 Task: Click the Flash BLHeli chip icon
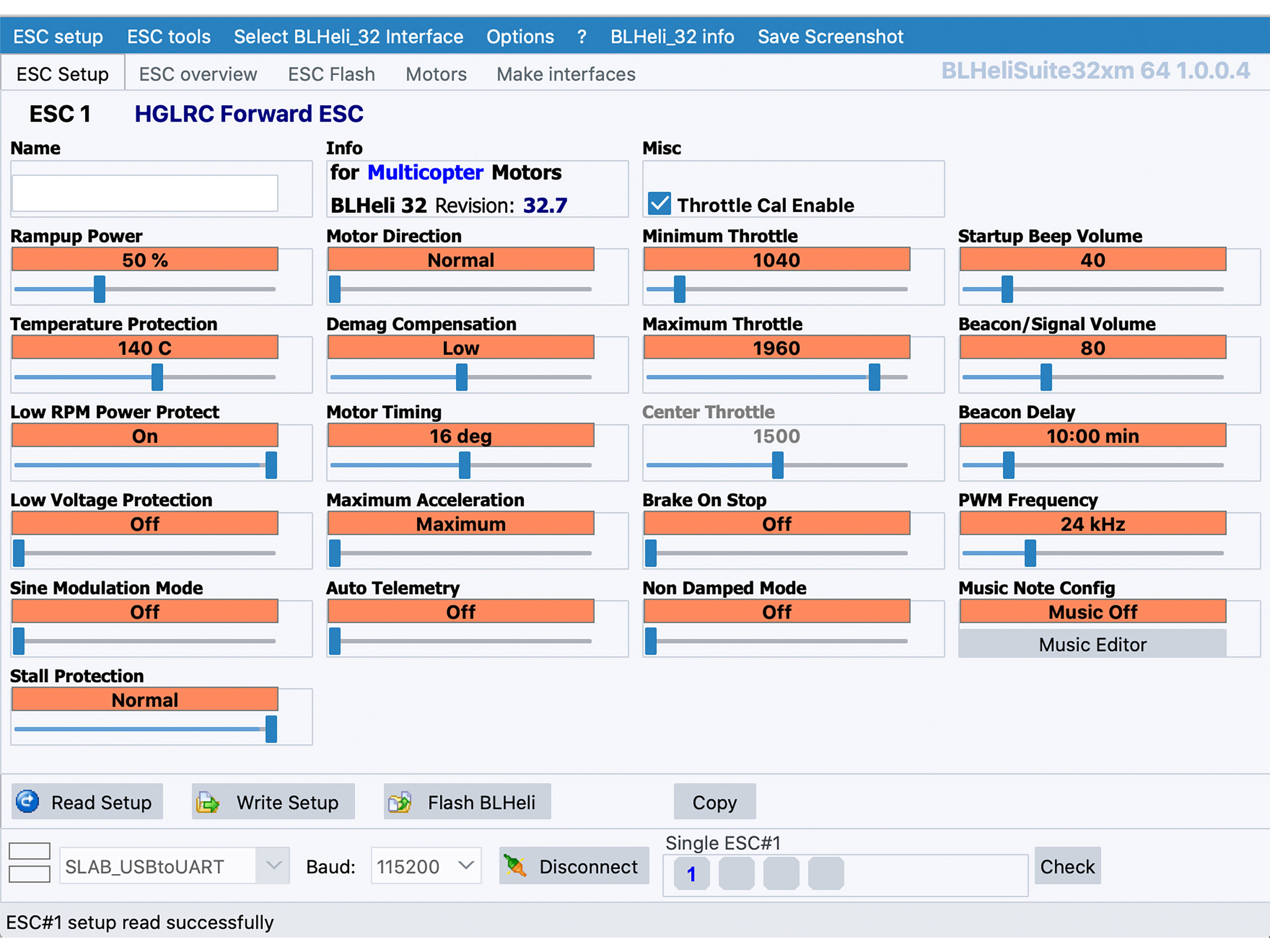tap(400, 802)
